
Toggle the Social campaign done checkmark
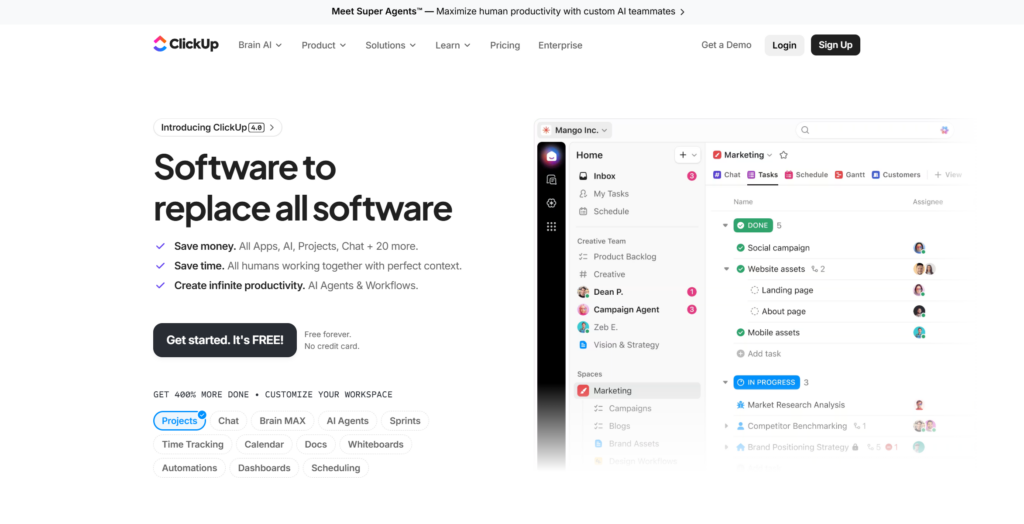coord(740,248)
